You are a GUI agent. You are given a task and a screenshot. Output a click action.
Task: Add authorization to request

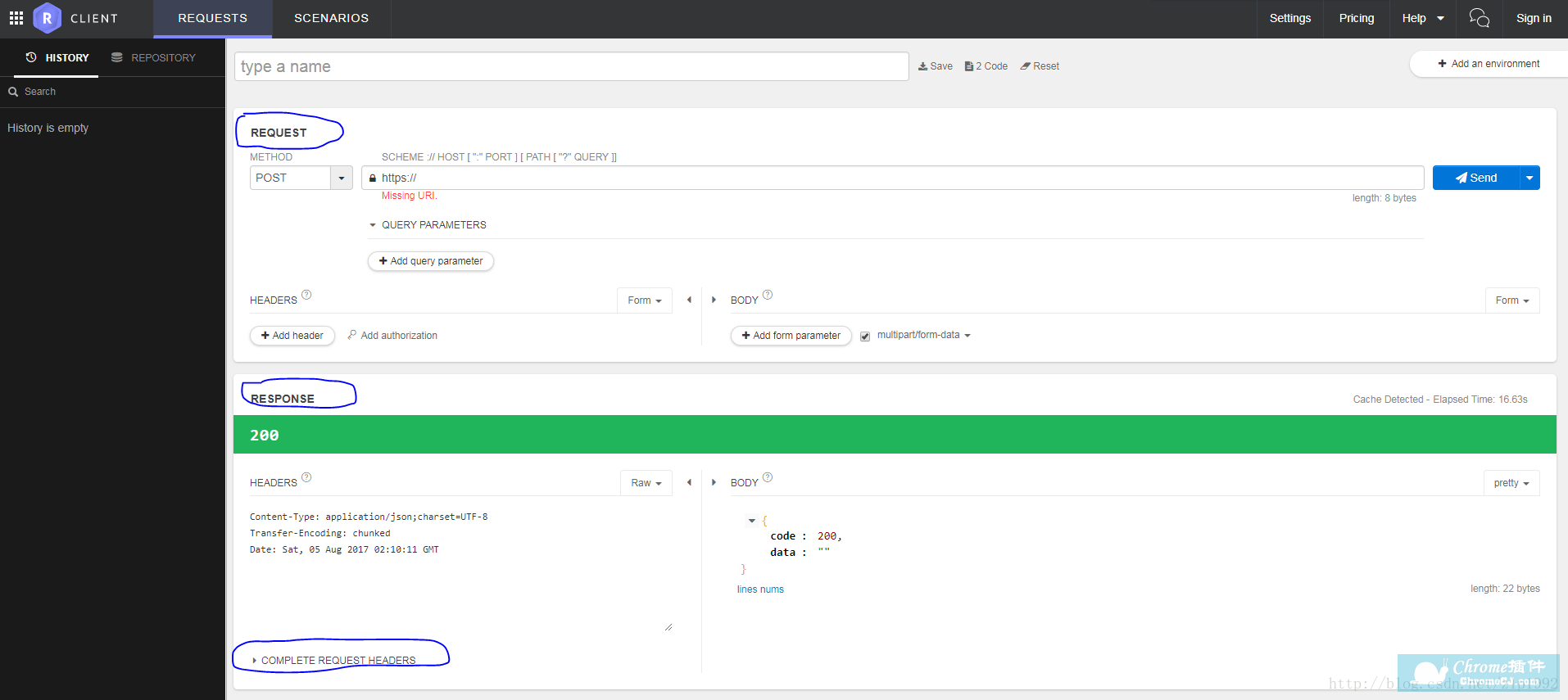click(392, 336)
